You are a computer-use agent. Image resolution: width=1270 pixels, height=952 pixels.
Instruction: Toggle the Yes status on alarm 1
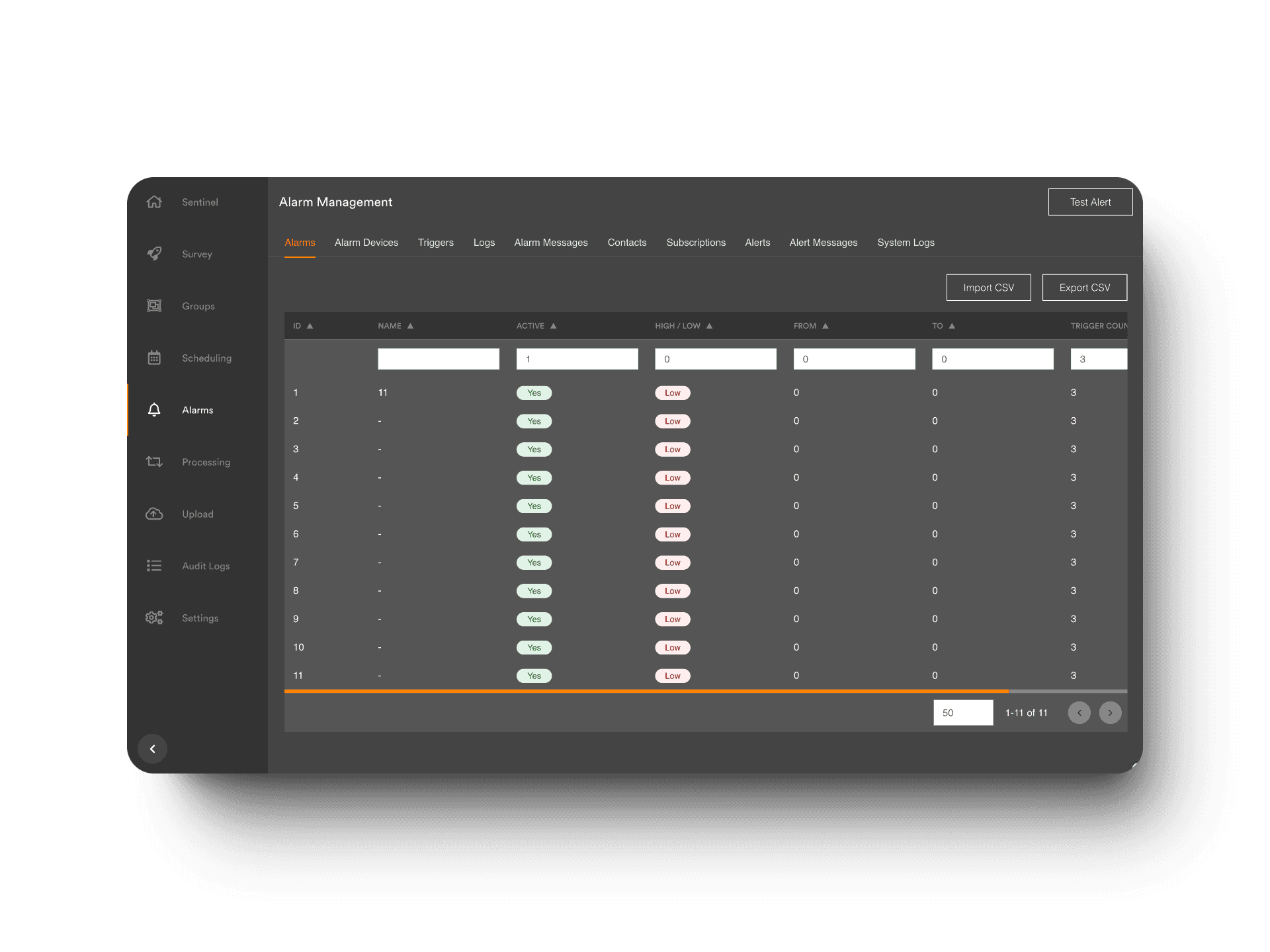tap(533, 392)
